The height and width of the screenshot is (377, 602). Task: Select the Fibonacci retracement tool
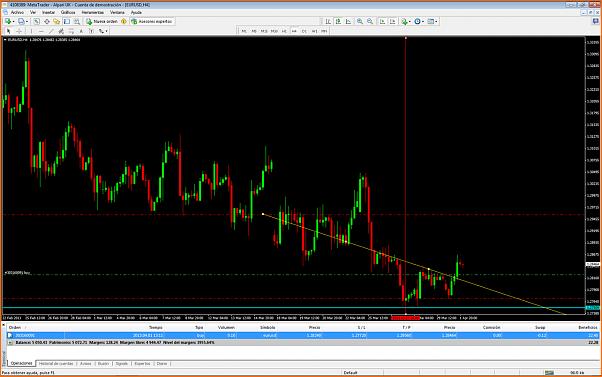[71, 31]
